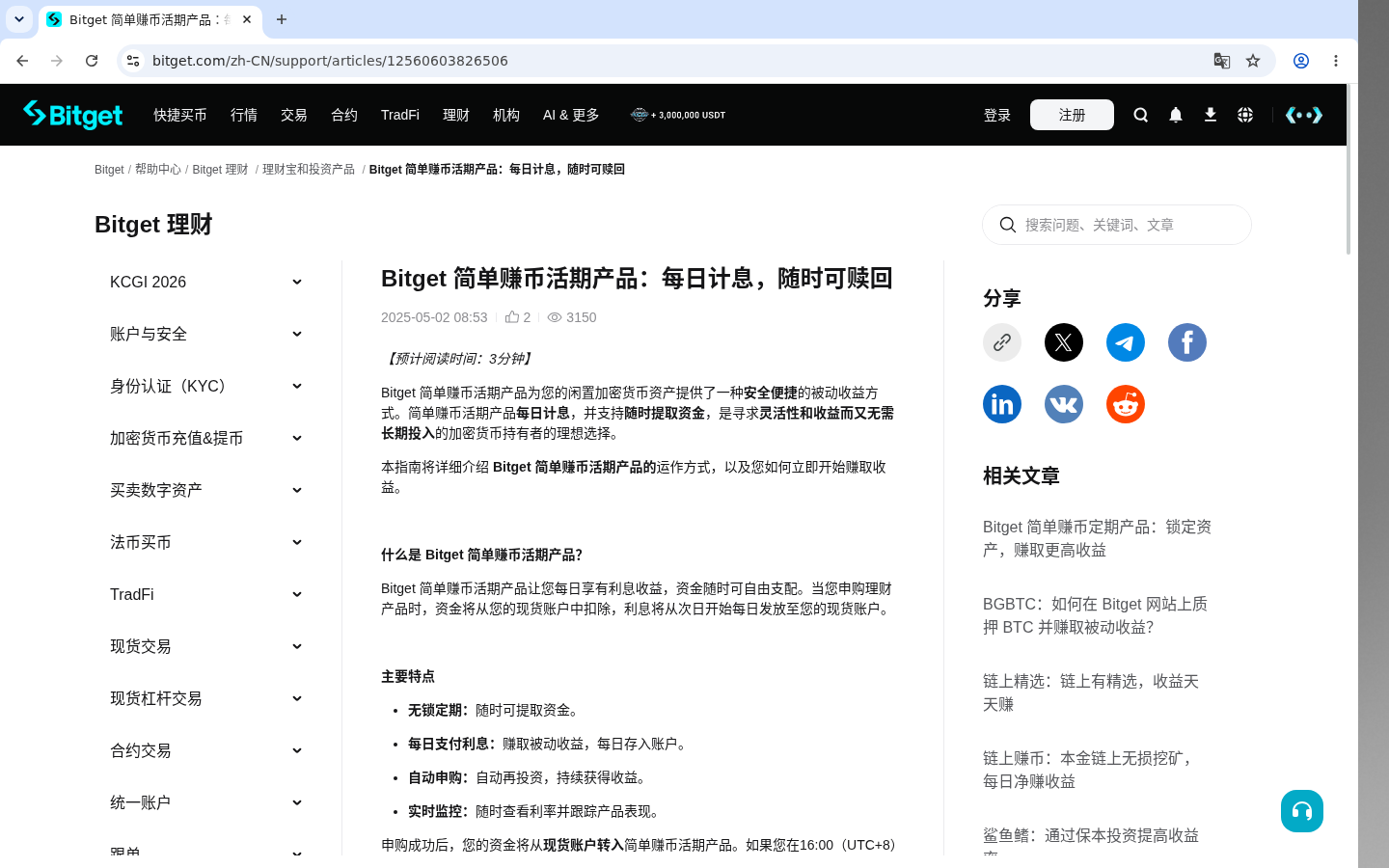This screenshot has height=868, width=1389.
Task: Close the Bitget browser tab
Action: tap(247, 19)
